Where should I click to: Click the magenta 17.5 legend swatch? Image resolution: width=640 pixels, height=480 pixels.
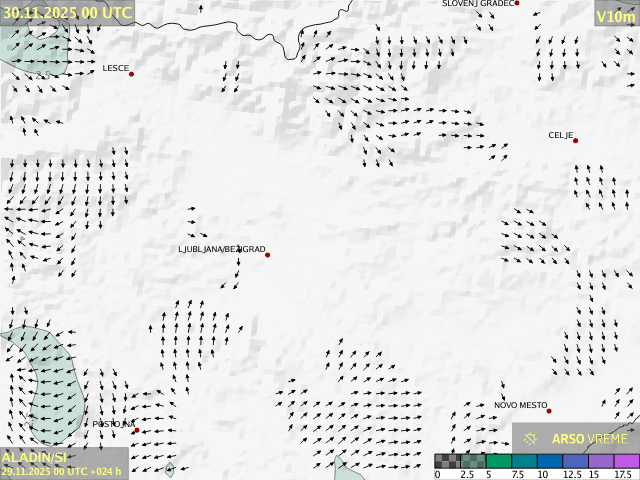[x=625, y=461]
